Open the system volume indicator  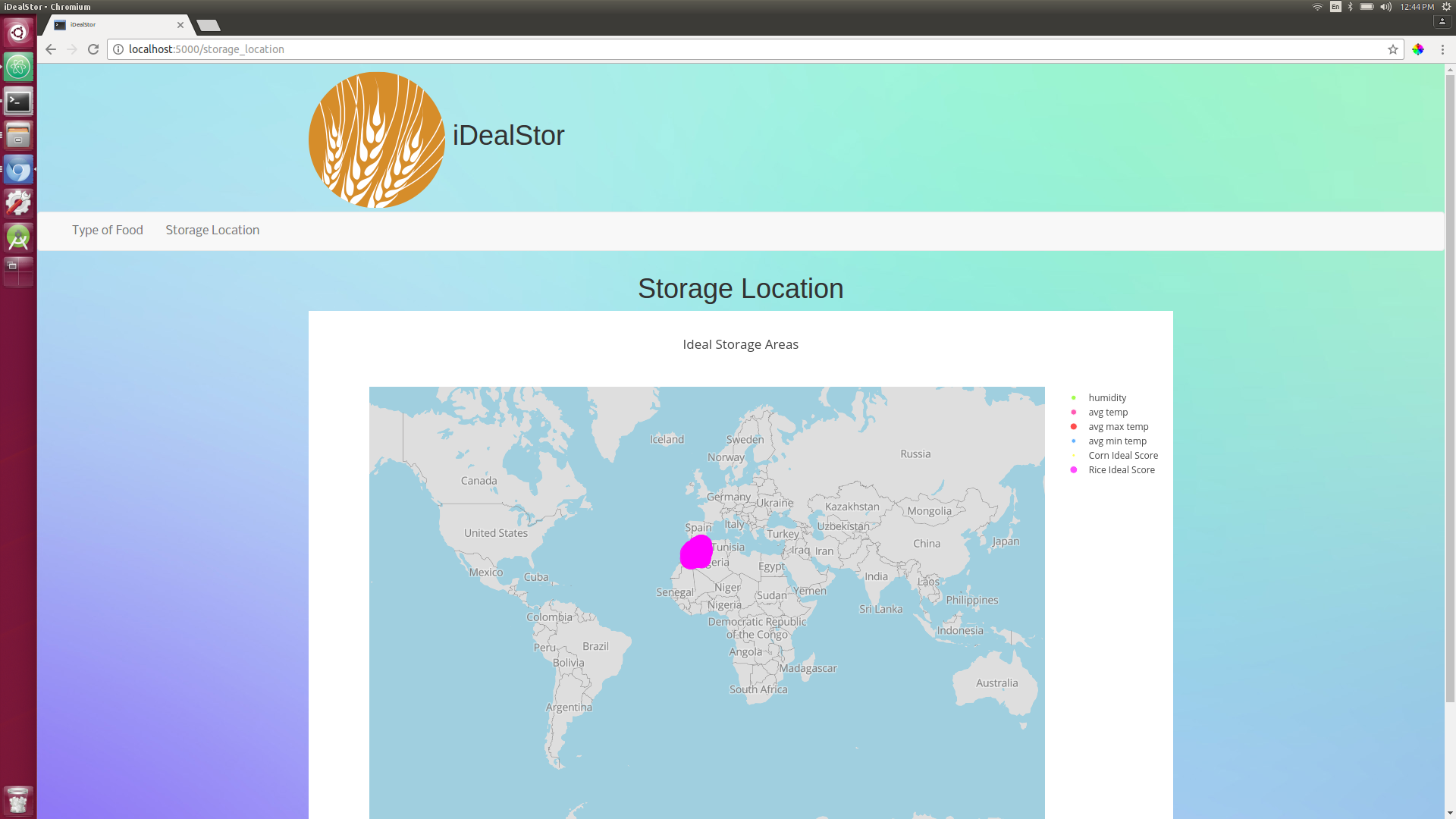click(x=1385, y=7)
